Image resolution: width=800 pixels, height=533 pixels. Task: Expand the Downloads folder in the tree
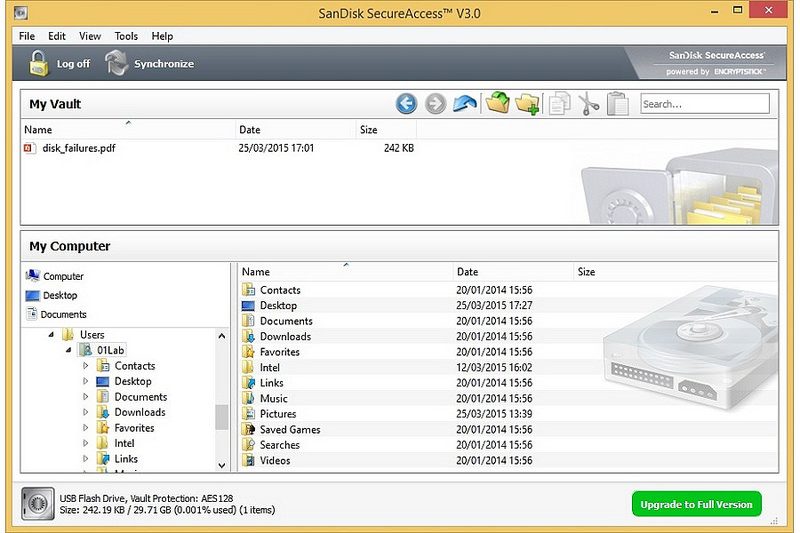pos(86,413)
